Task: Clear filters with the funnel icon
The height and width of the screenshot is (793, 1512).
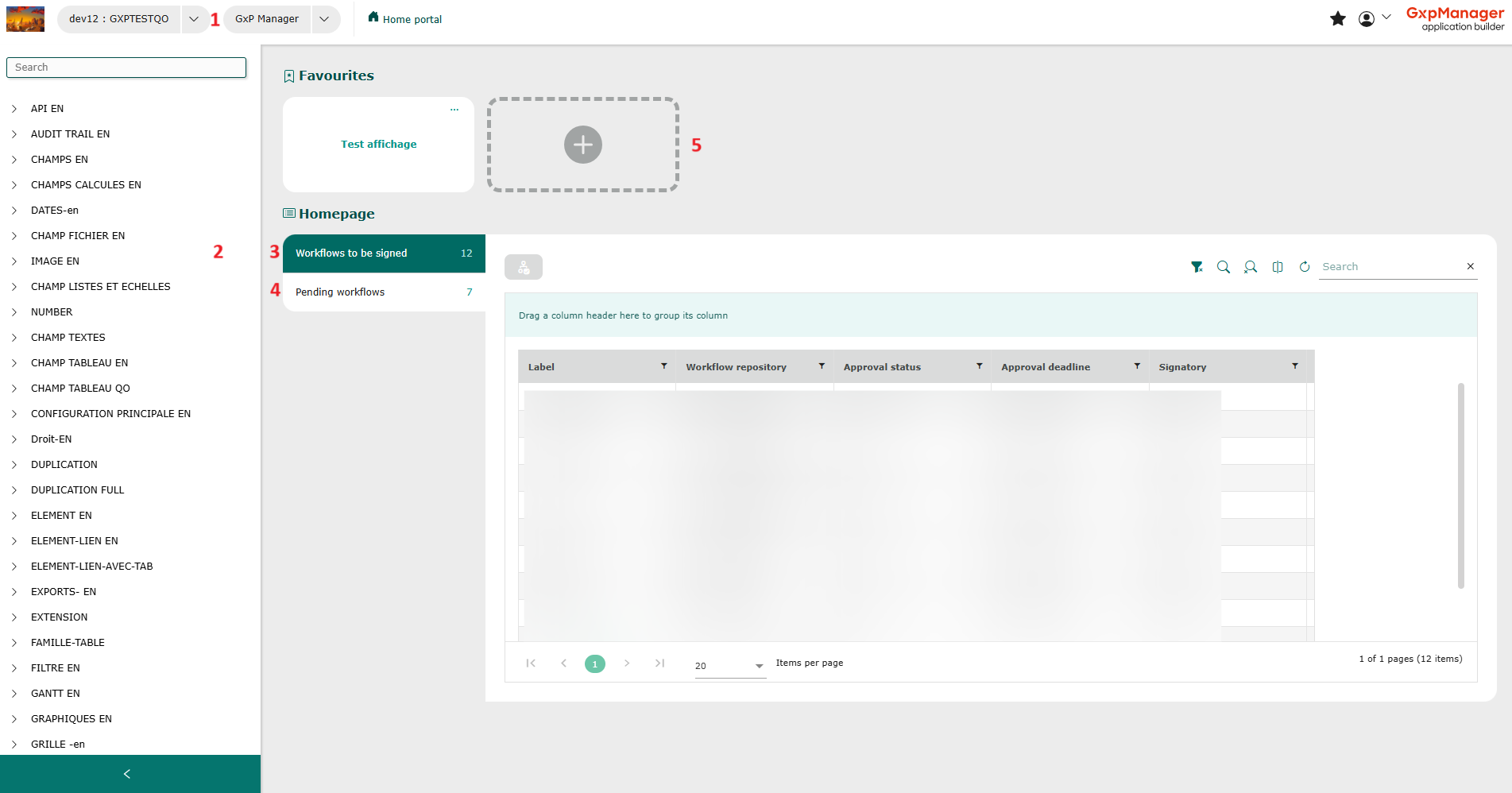Action: (x=1197, y=267)
